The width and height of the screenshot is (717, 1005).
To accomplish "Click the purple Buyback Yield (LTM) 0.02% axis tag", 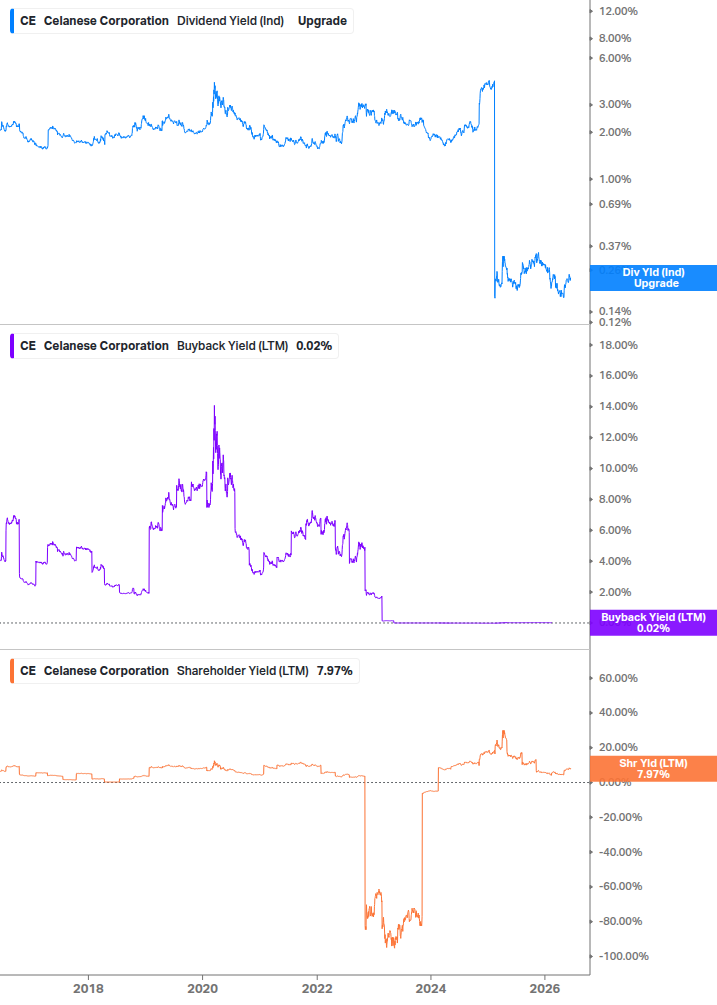I will tap(653, 623).
